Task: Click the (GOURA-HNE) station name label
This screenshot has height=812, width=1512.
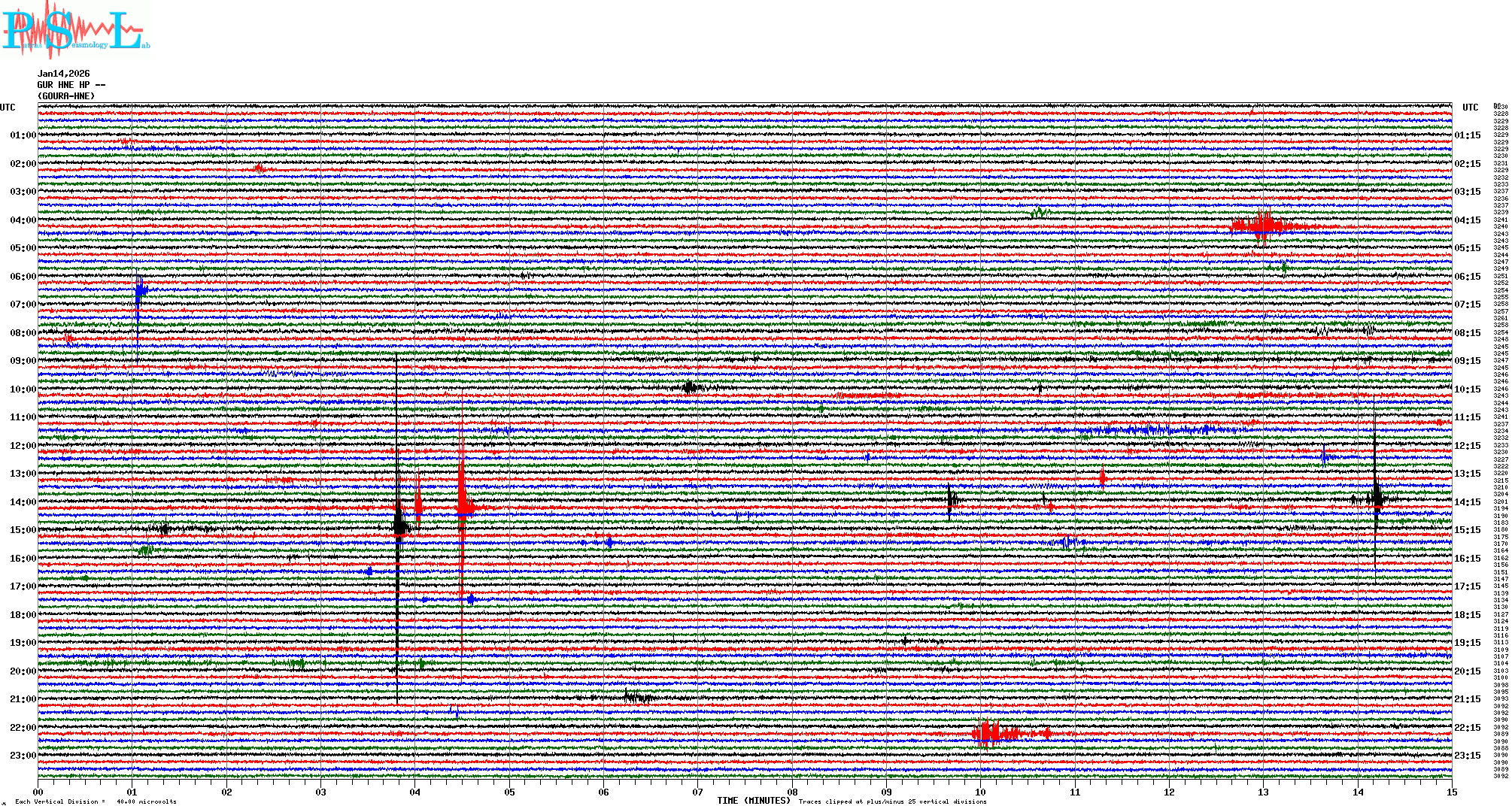Action: tap(66, 96)
